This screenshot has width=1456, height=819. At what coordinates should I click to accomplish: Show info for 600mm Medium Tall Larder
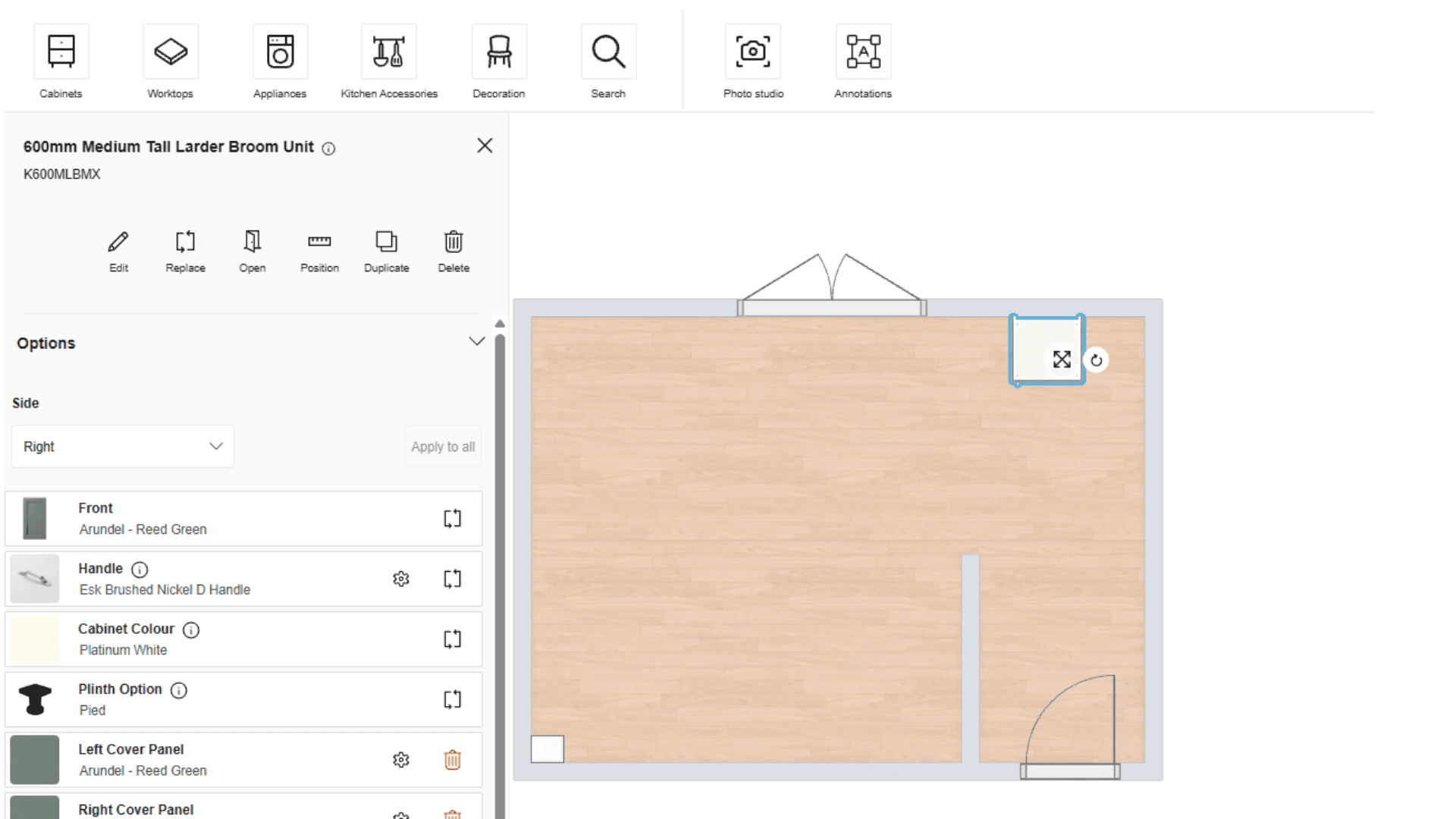click(328, 149)
